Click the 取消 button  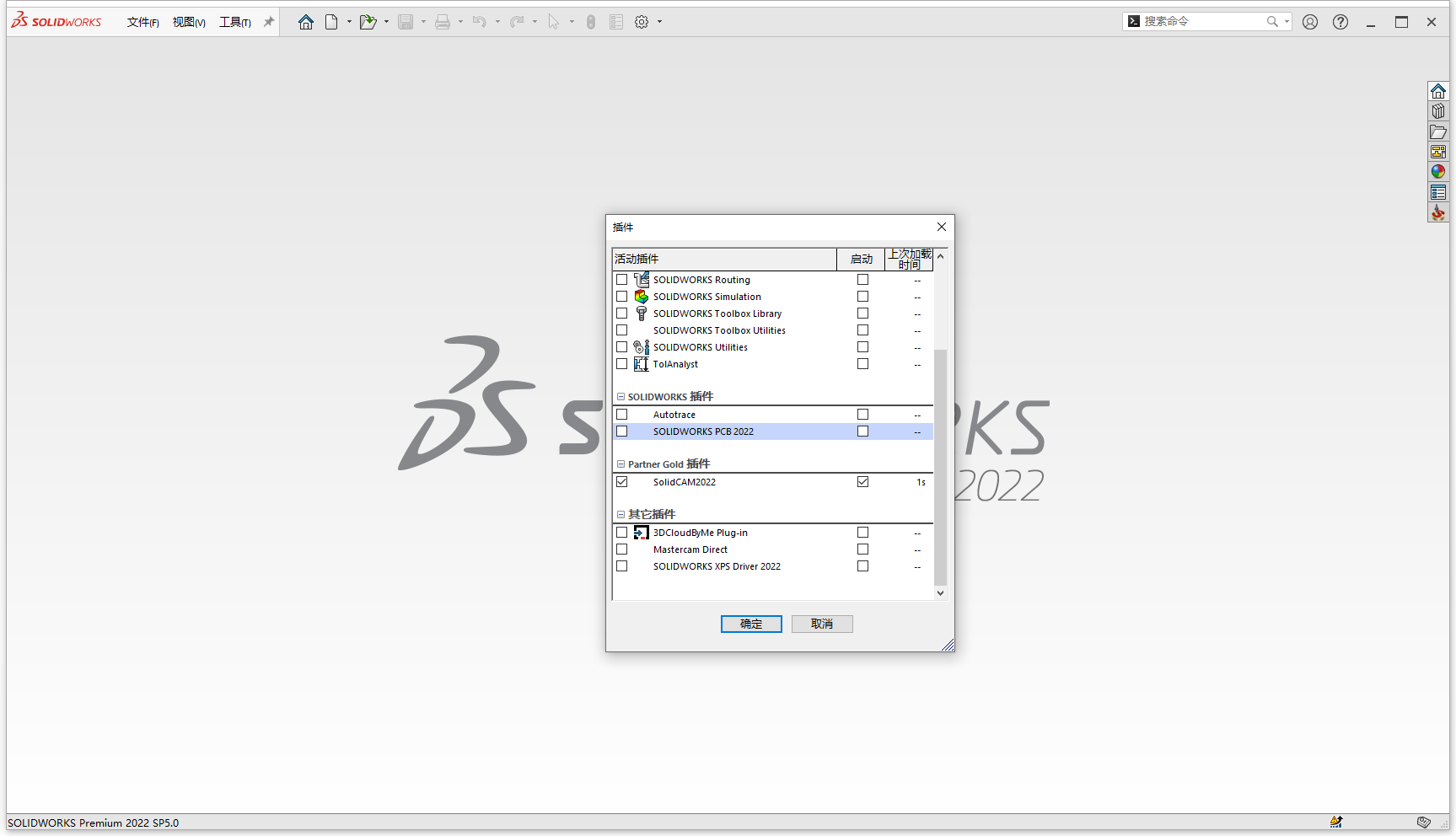tap(822, 624)
